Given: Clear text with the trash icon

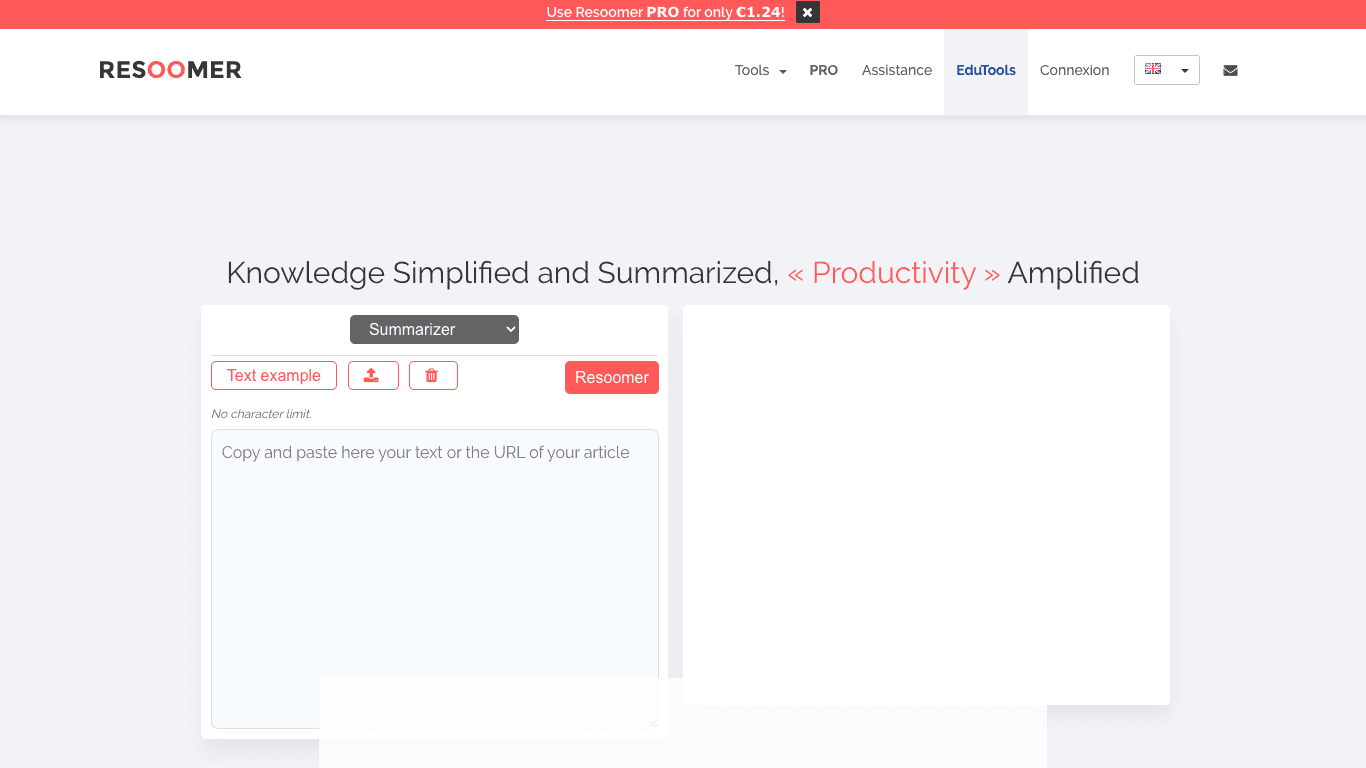Looking at the screenshot, I should coord(433,376).
